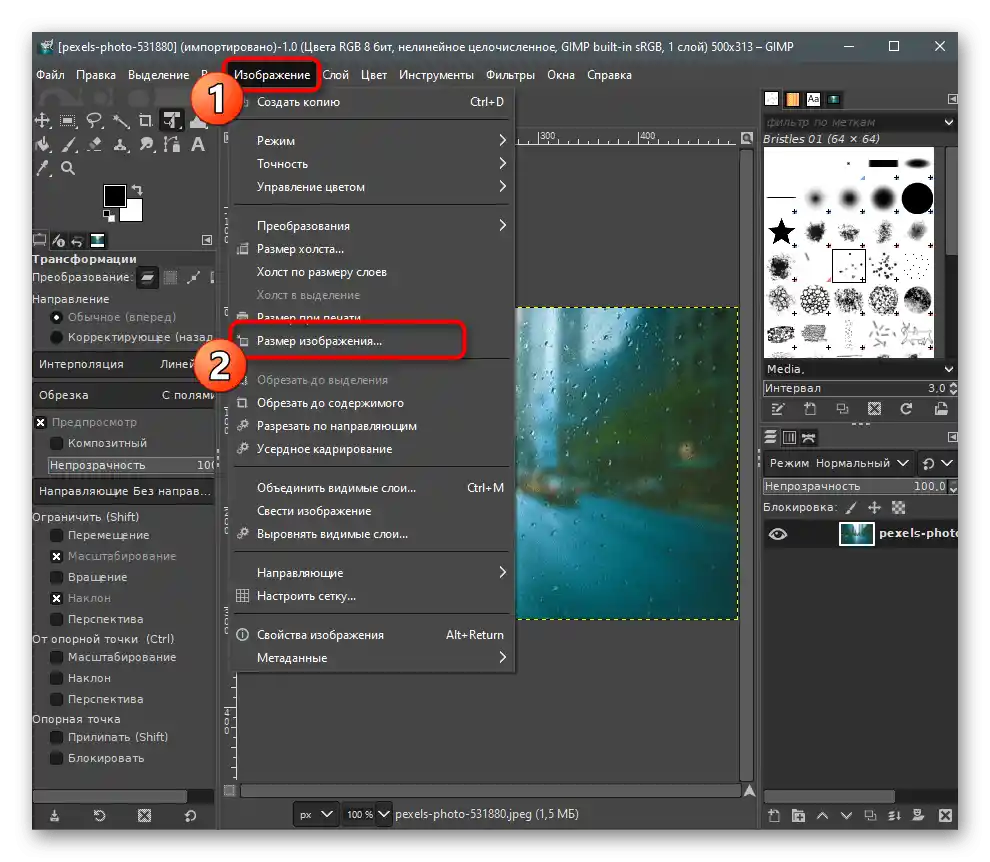The height and width of the screenshot is (862, 990).
Task: Select the Crop tool
Action: point(146,120)
